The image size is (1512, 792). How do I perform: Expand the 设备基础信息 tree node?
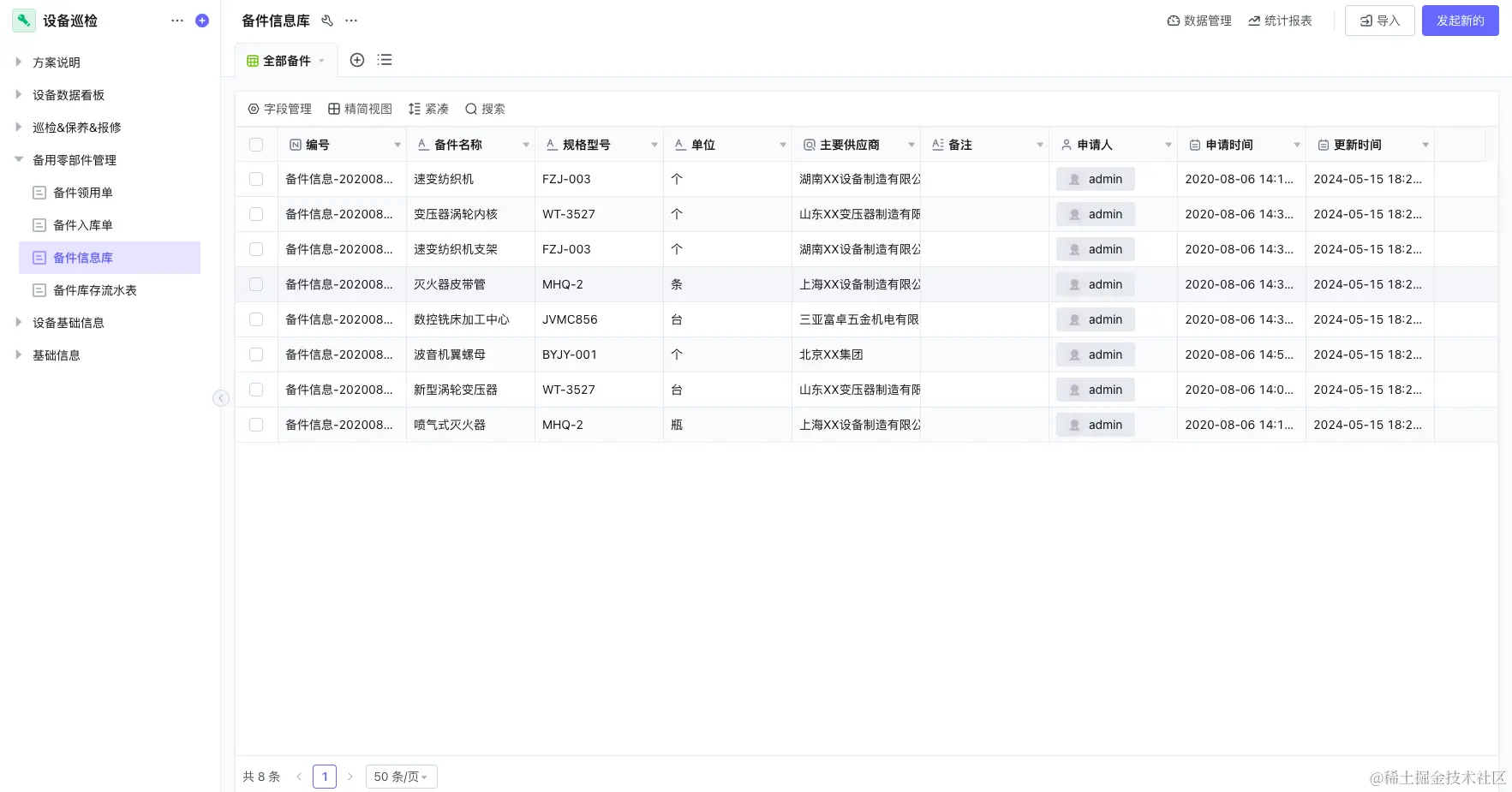coord(18,322)
